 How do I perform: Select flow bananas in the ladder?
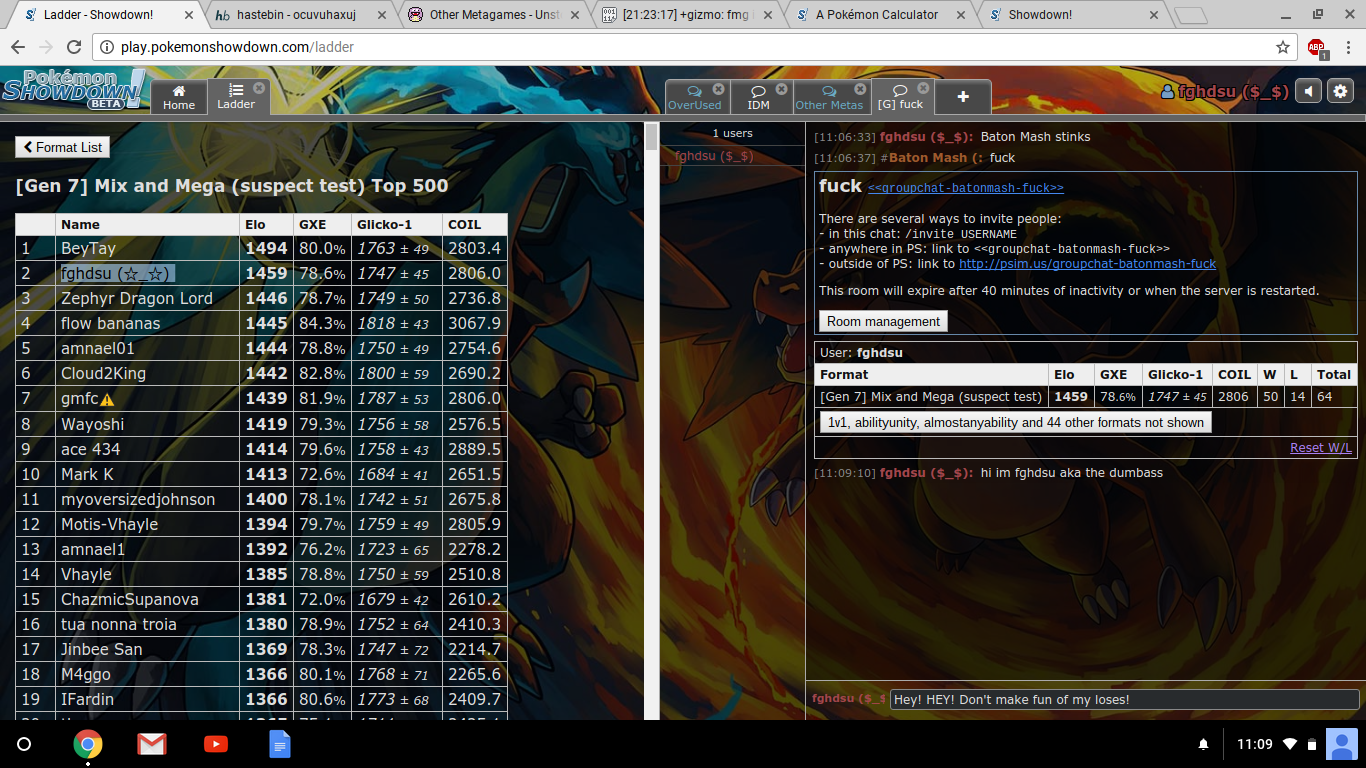(x=110, y=323)
